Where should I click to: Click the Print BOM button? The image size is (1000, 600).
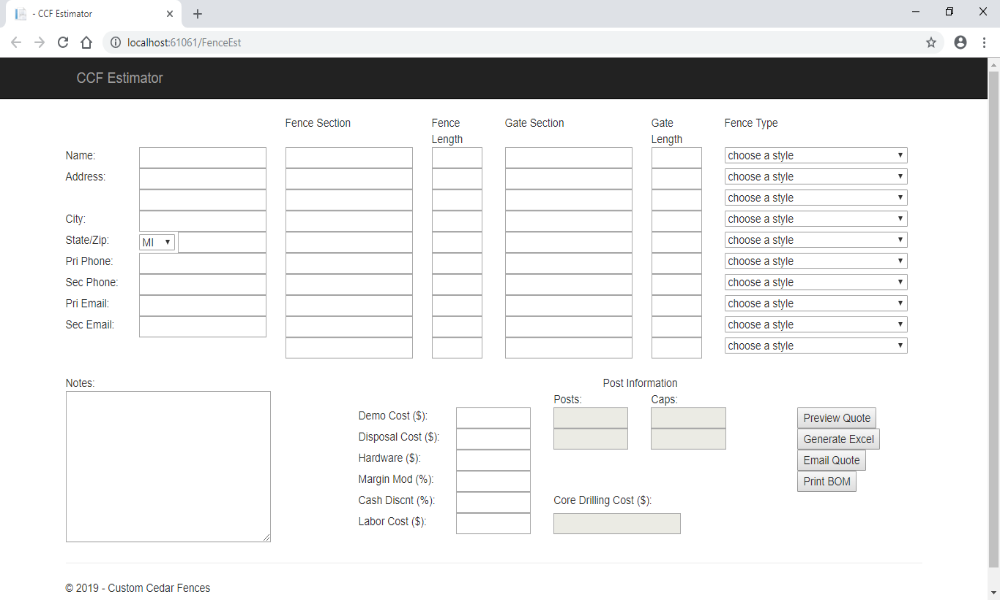827,481
